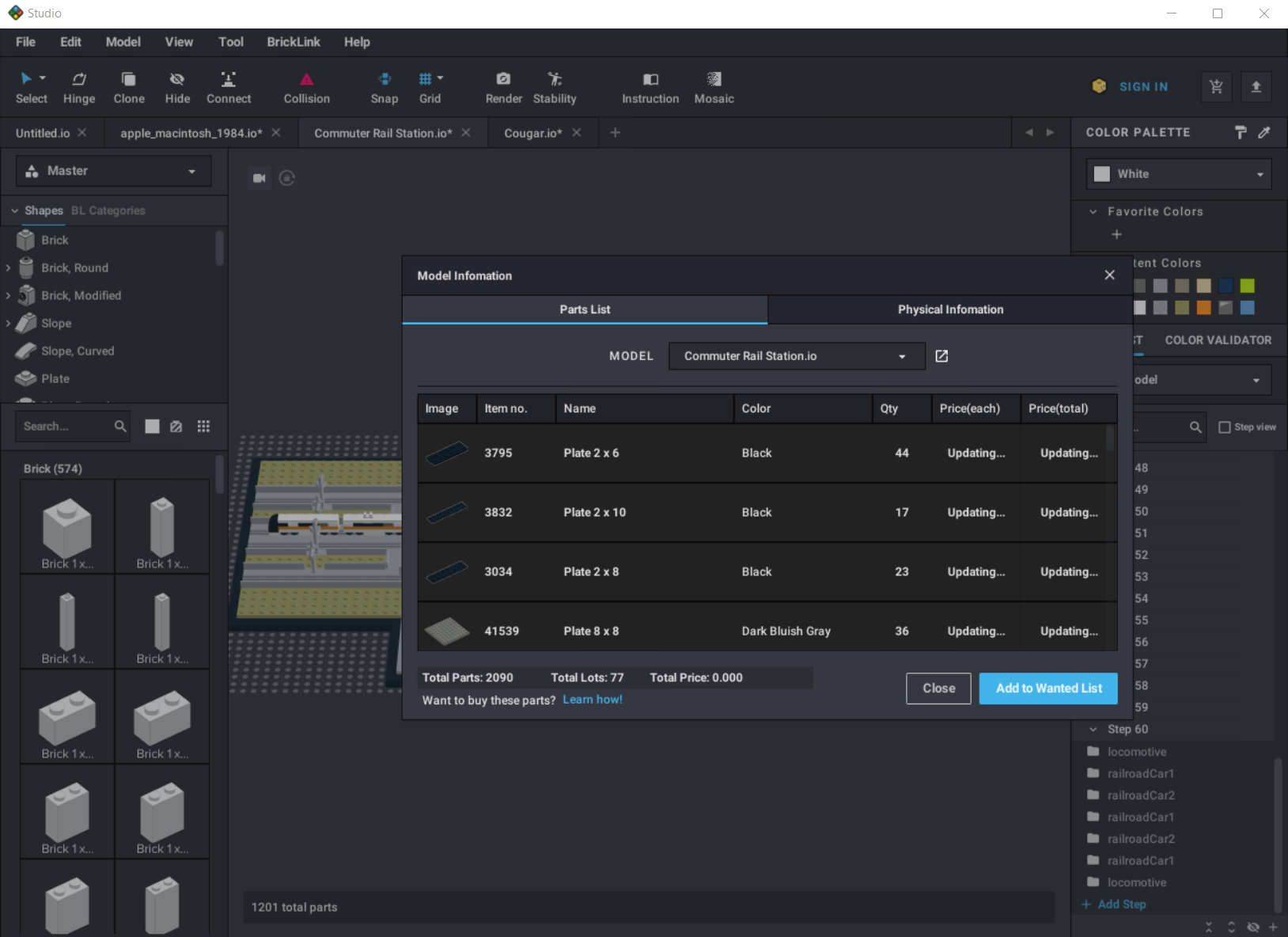Follow the Learn how! link
The height and width of the screenshot is (937, 1288).
(x=592, y=700)
